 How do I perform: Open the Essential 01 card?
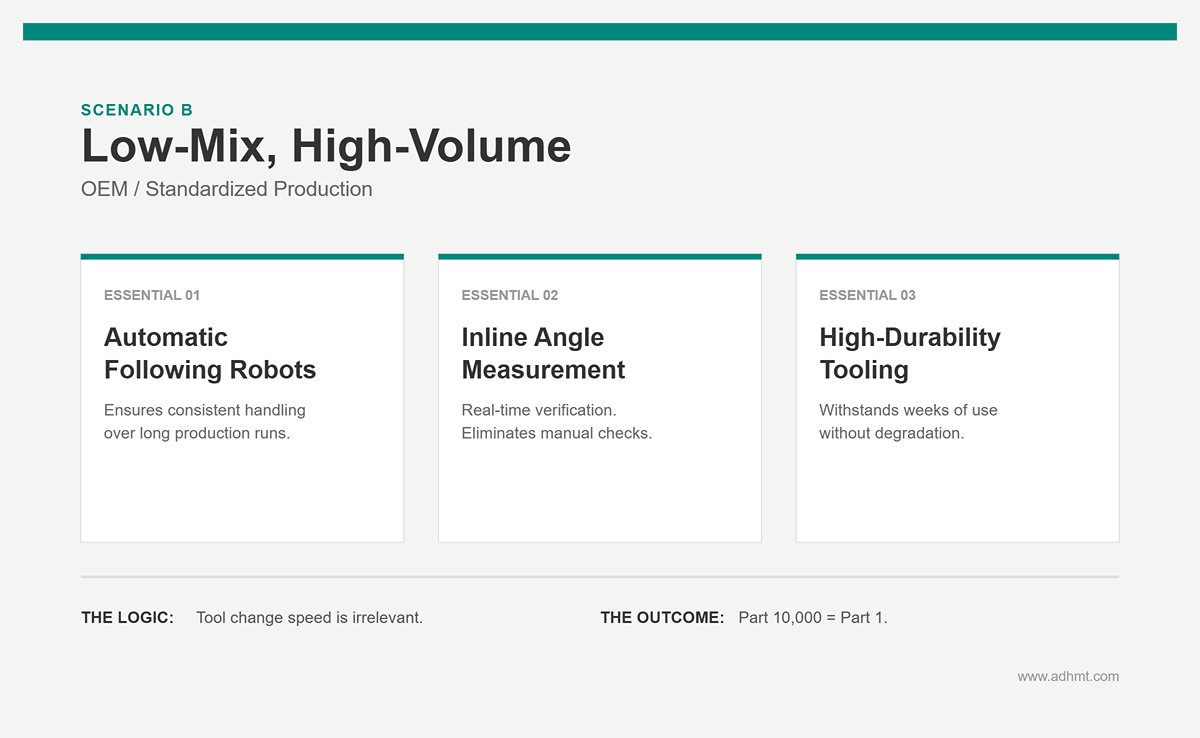(242, 400)
